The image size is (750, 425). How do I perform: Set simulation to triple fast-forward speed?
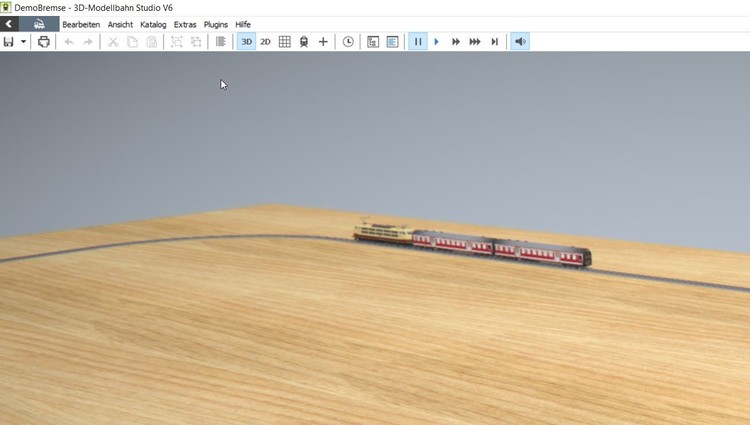475,42
